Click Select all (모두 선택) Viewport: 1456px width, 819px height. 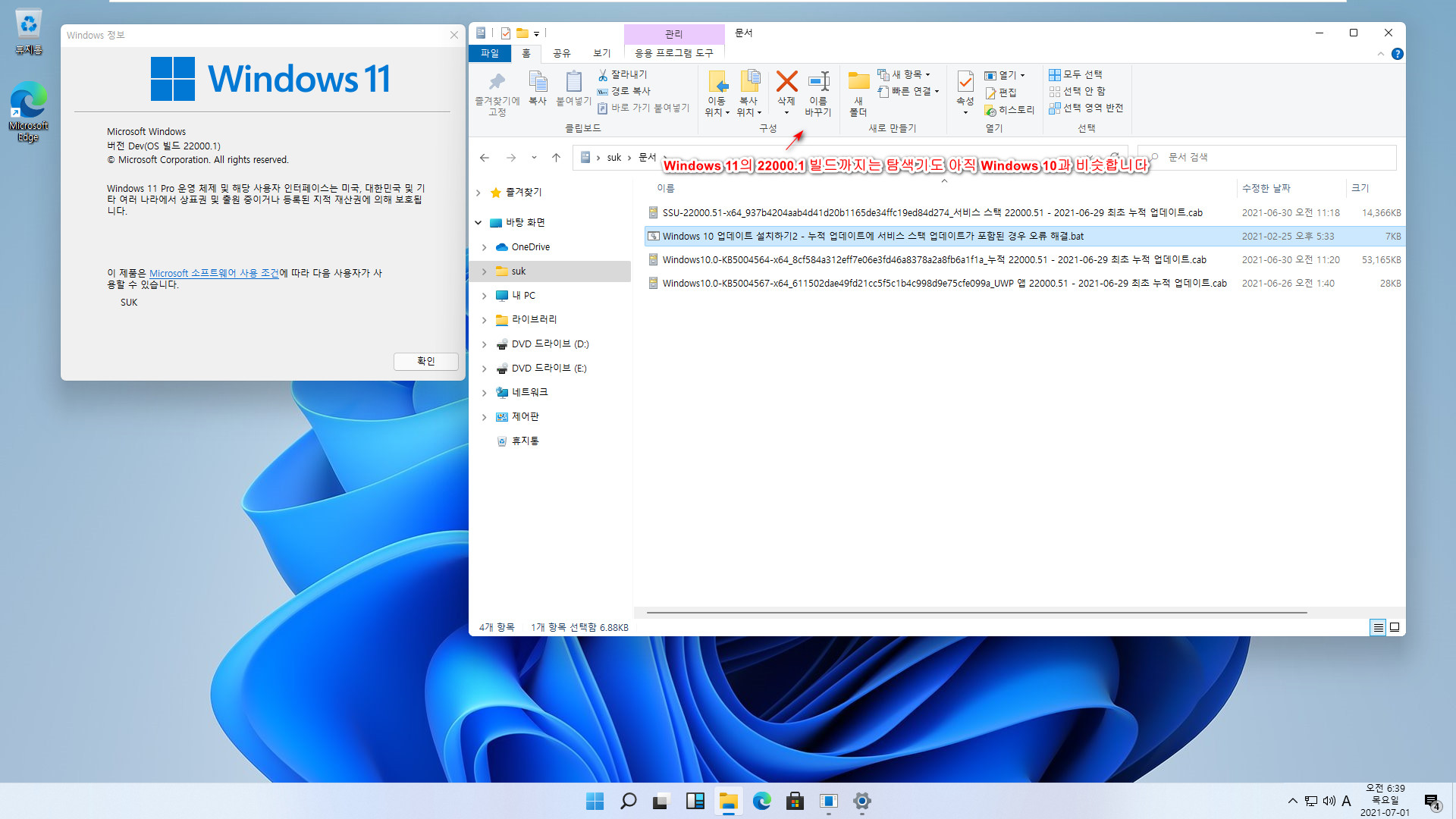(1075, 74)
